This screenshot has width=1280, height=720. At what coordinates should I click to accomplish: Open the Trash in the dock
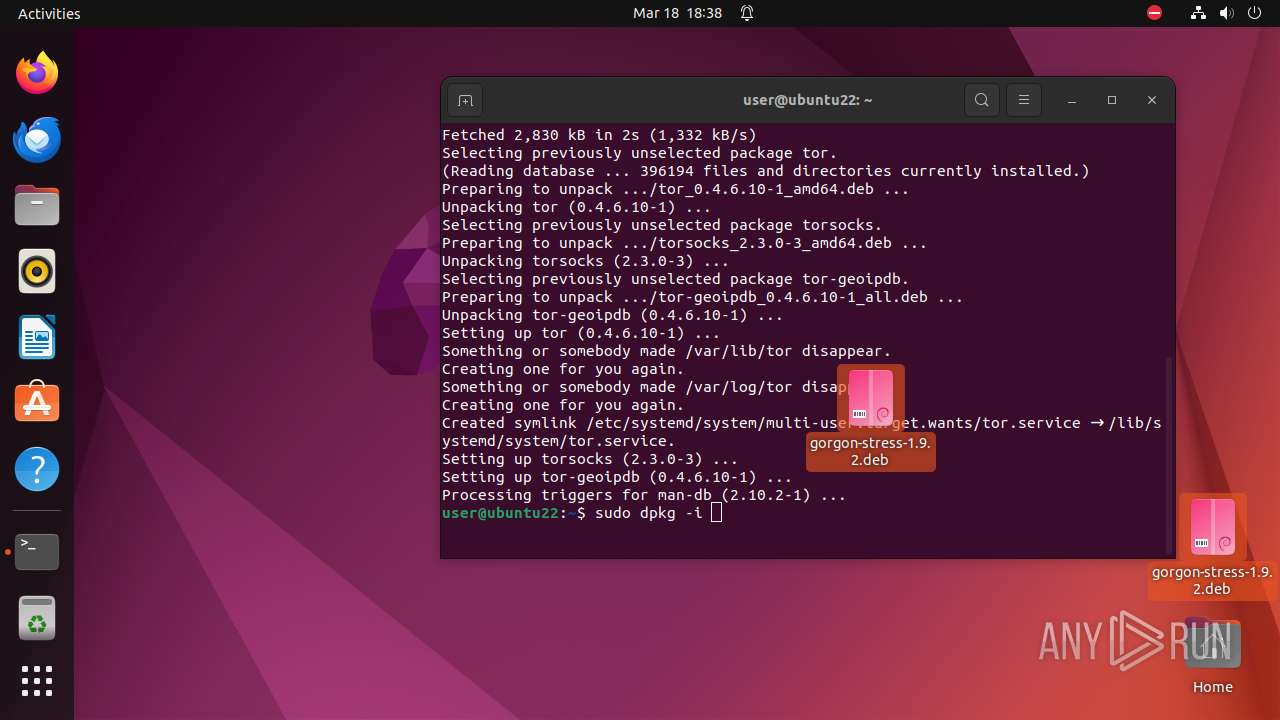click(37, 618)
